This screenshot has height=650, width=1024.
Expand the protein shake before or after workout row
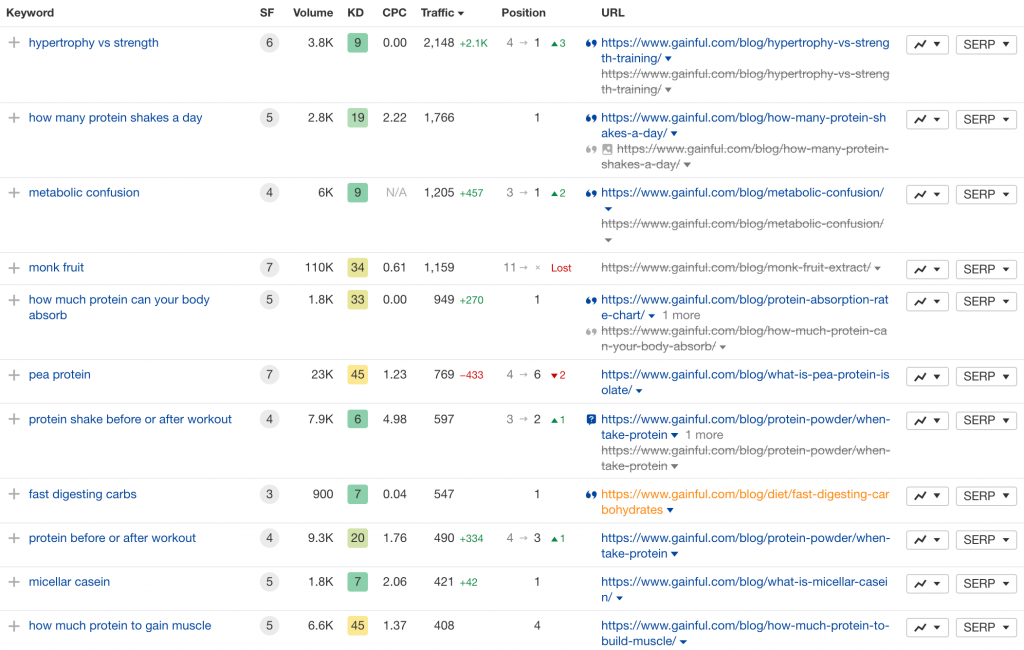14,419
